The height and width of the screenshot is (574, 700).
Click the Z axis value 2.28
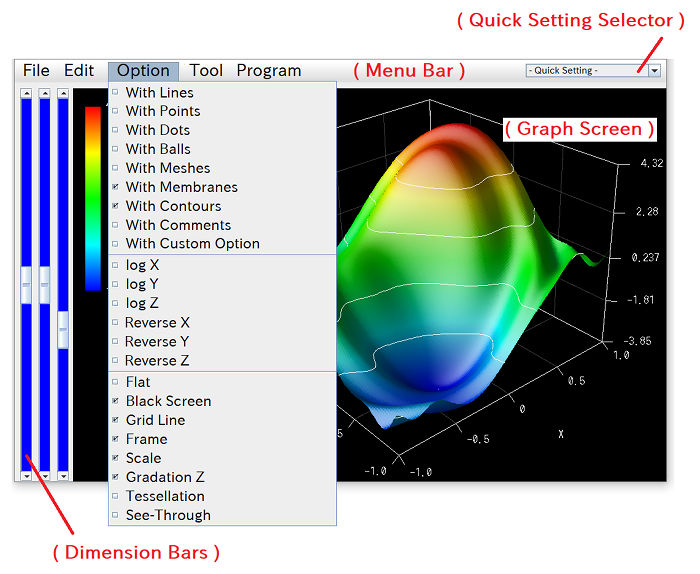[x=647, y=211]
